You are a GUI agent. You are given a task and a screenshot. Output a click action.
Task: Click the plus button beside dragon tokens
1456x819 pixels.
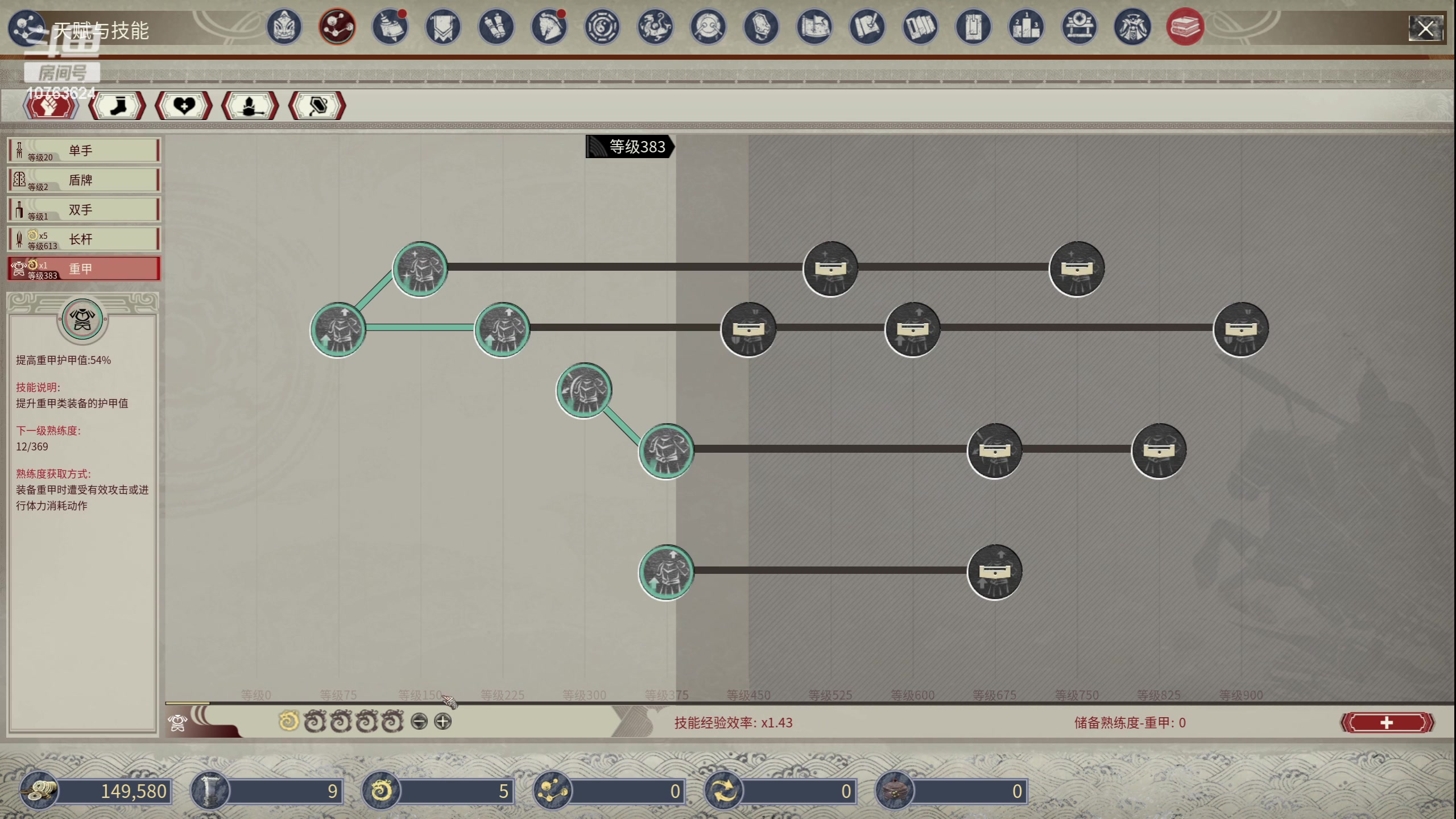(443, 722)
